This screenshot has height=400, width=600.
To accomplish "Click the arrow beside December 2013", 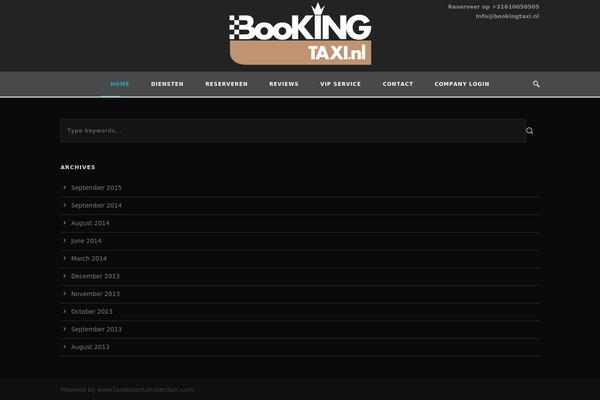I will point(65,276).
